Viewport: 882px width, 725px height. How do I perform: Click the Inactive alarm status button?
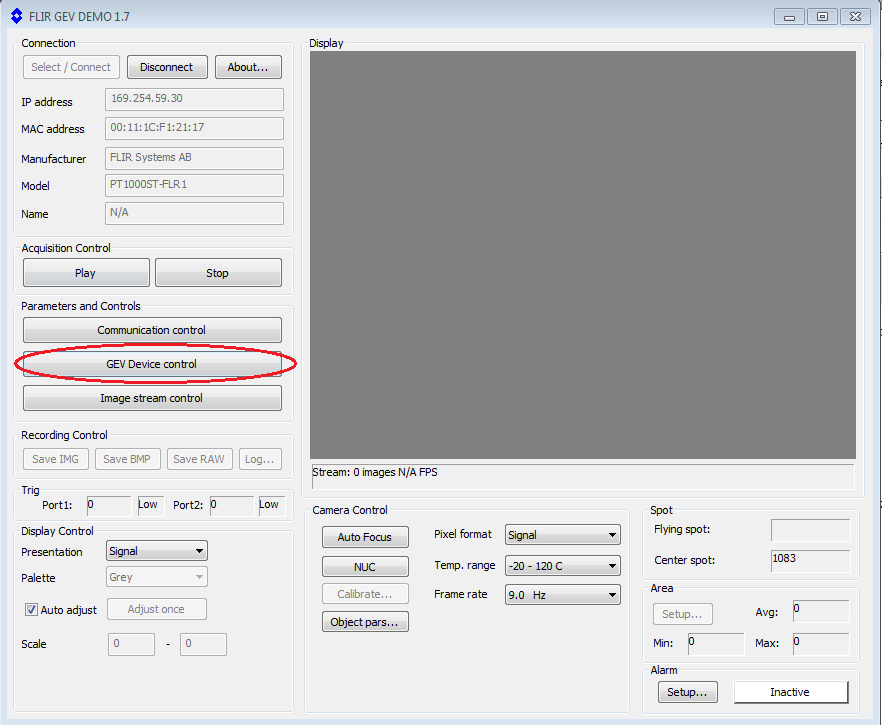pos(791,692)
